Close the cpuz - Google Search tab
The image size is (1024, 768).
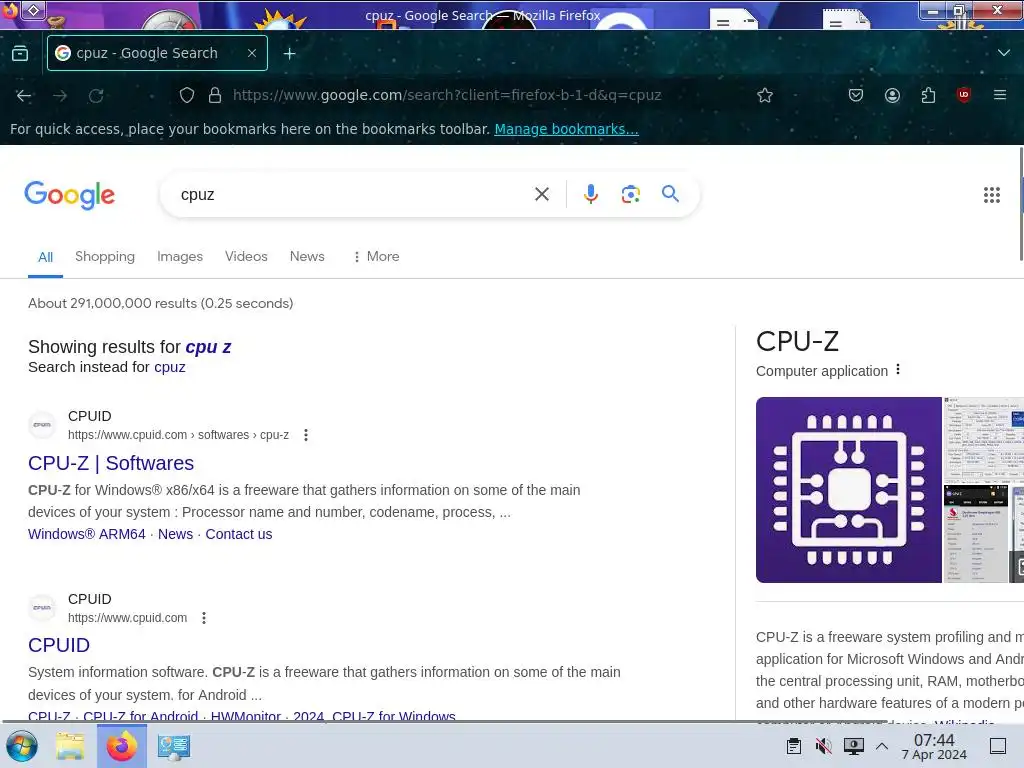click(252, 53)
